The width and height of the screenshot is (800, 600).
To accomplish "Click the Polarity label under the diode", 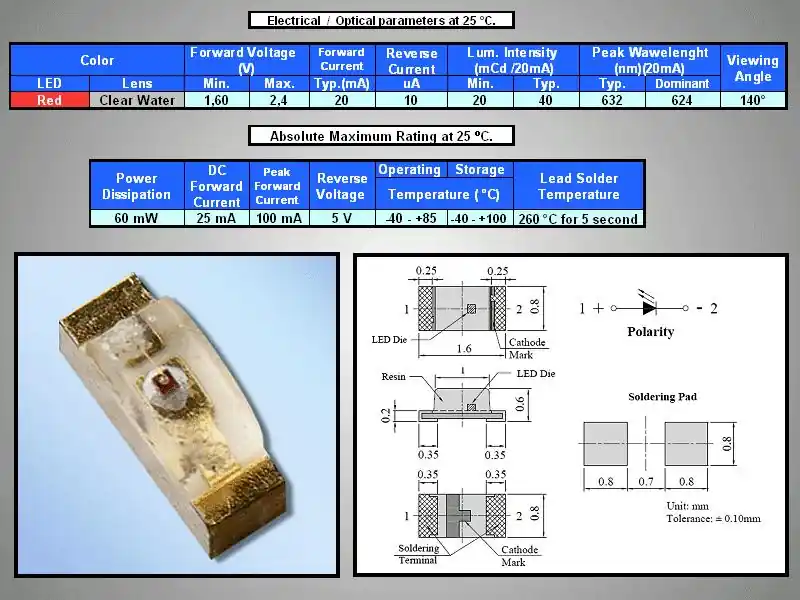I will 650,332.
